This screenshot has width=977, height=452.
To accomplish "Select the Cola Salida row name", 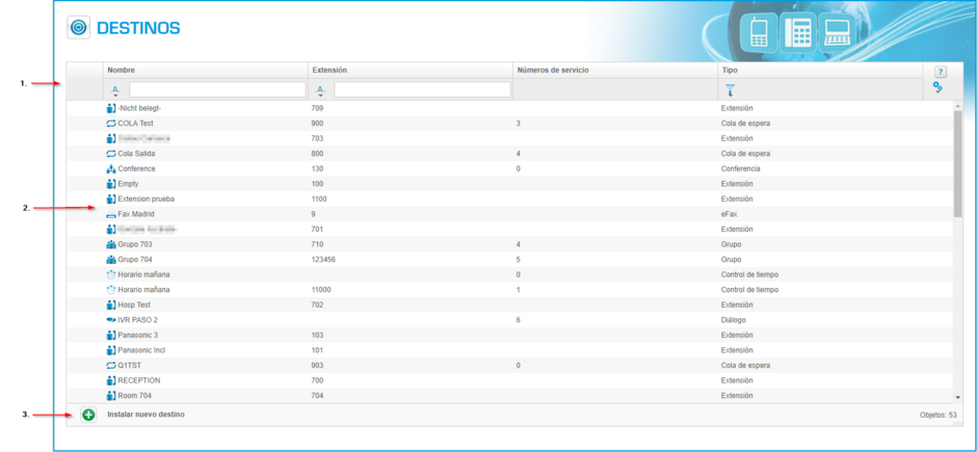I will point(136,153).
